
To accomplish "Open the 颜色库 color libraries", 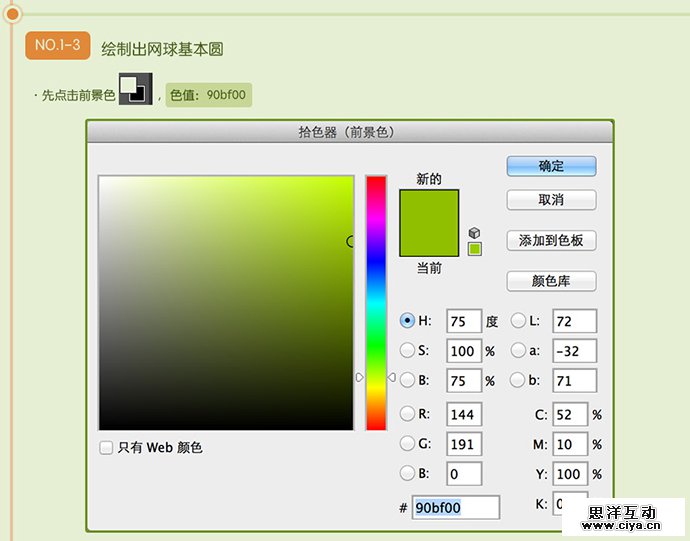I will tap(551, 281).
